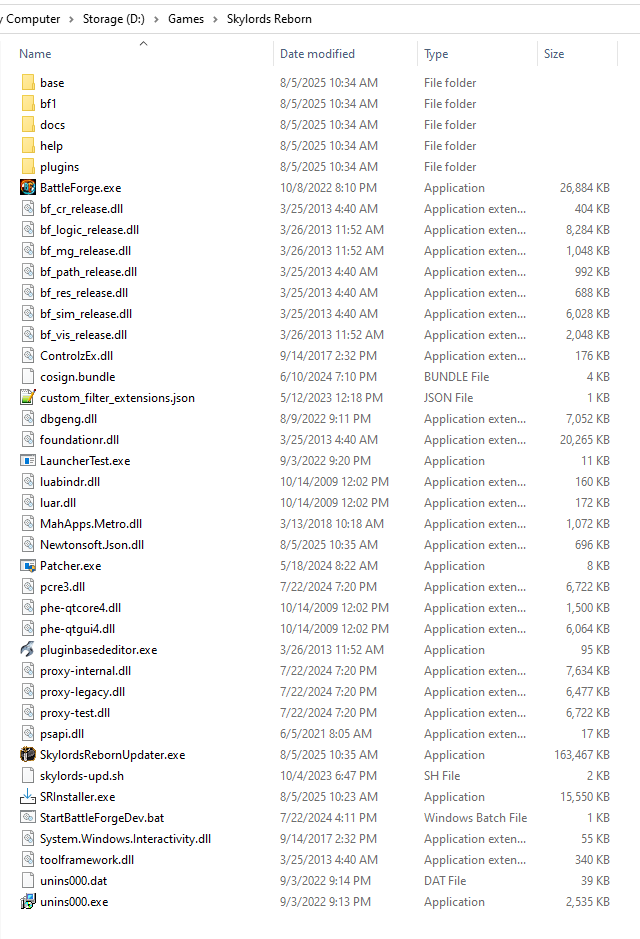The height and width of the screenshot is (939, 640).
Task: Click the 6/5/2021 8:05 AM date
Action: pyautogui.click(x=326, y=734)
